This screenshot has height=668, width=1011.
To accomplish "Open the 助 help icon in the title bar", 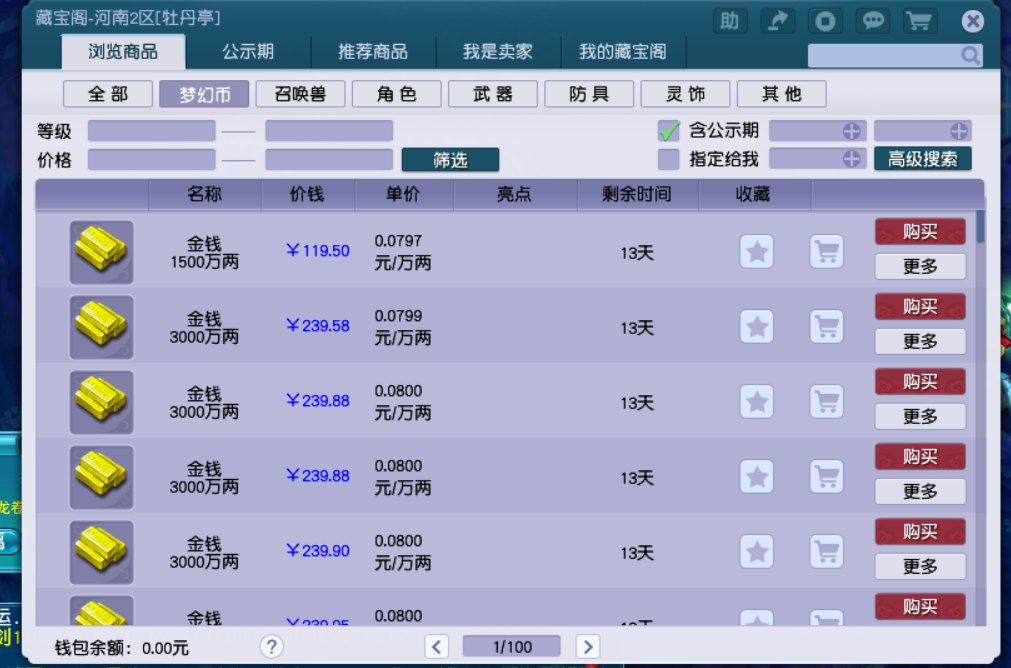I will [x=729, y=20].
